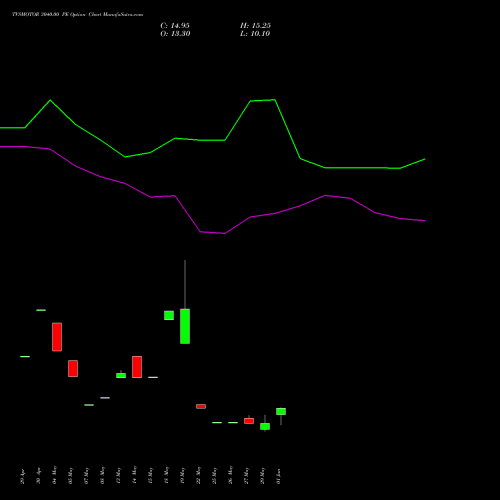Click the large red candle on 04 May
This screenshot has height=500, width=500.
tap(57, 337)
